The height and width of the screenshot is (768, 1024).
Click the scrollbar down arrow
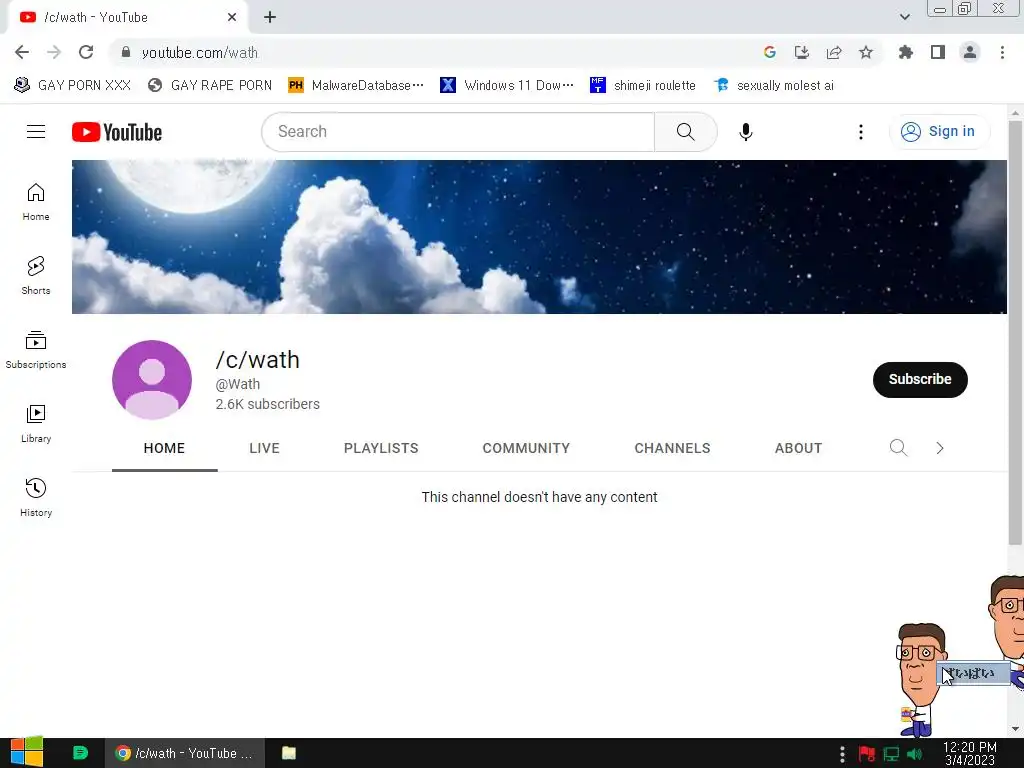coord(1015,729)
